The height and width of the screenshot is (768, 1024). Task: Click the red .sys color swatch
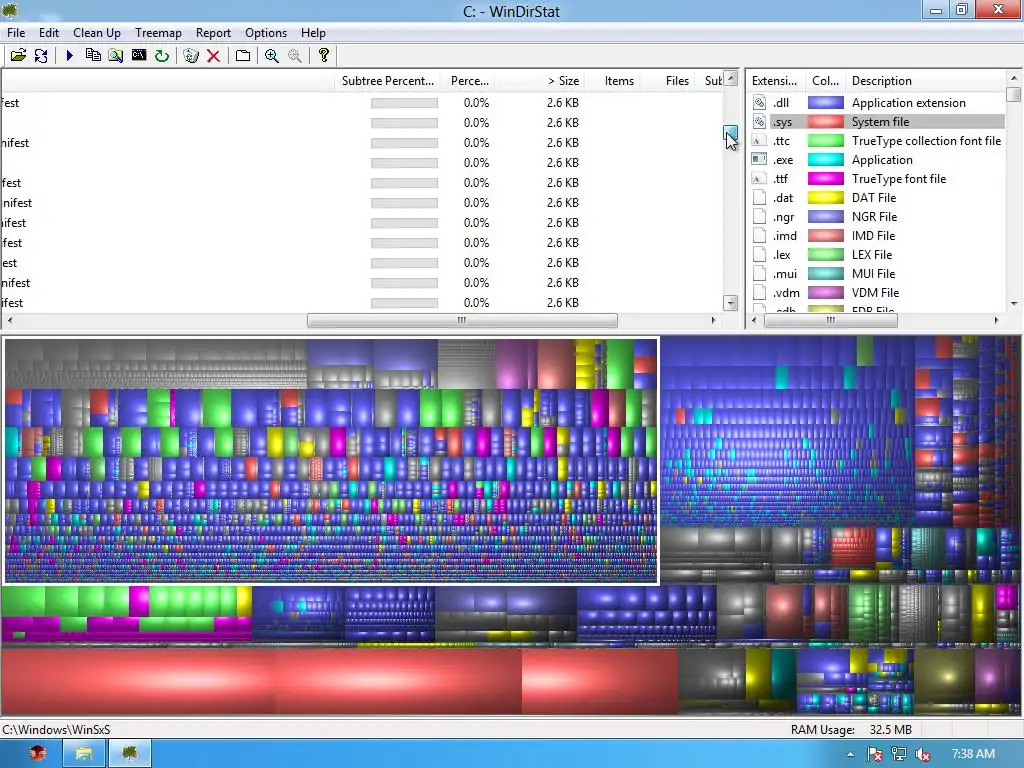(x=825, y=121)
